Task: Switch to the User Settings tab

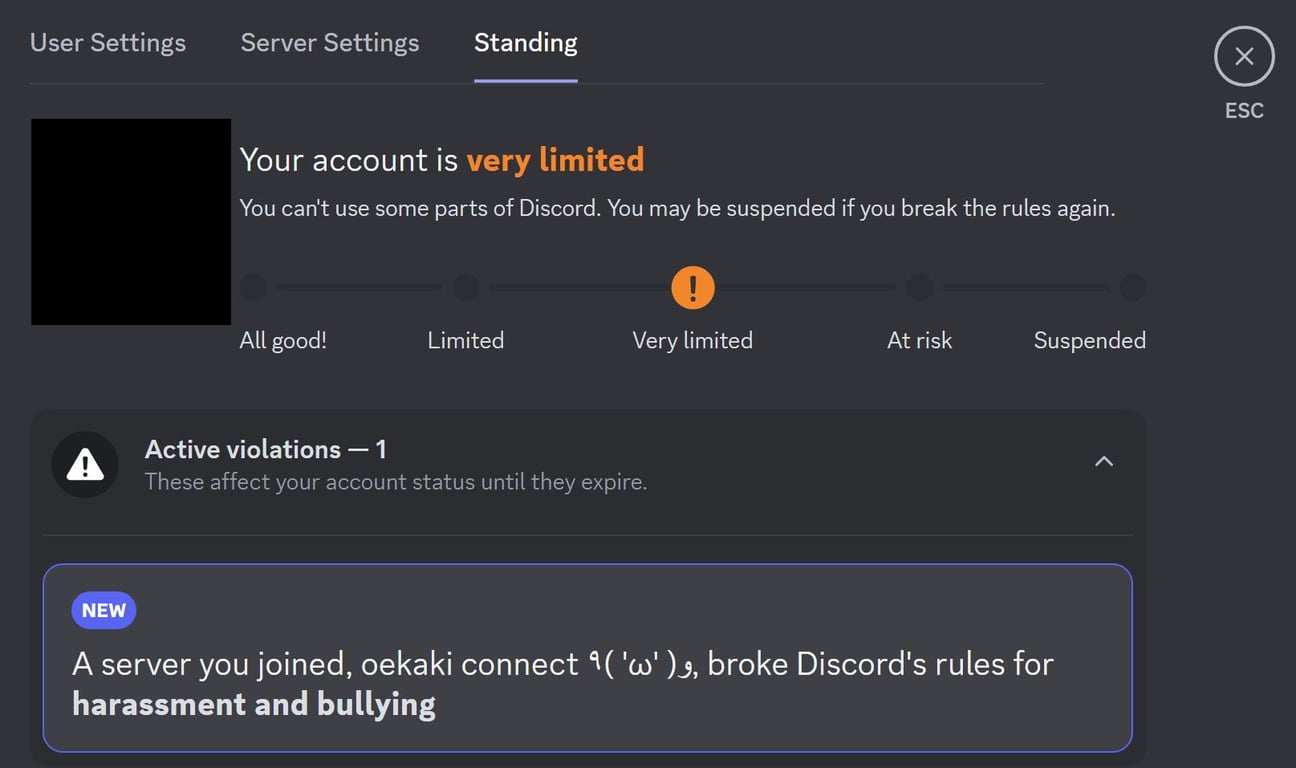Action: point(108,43)
